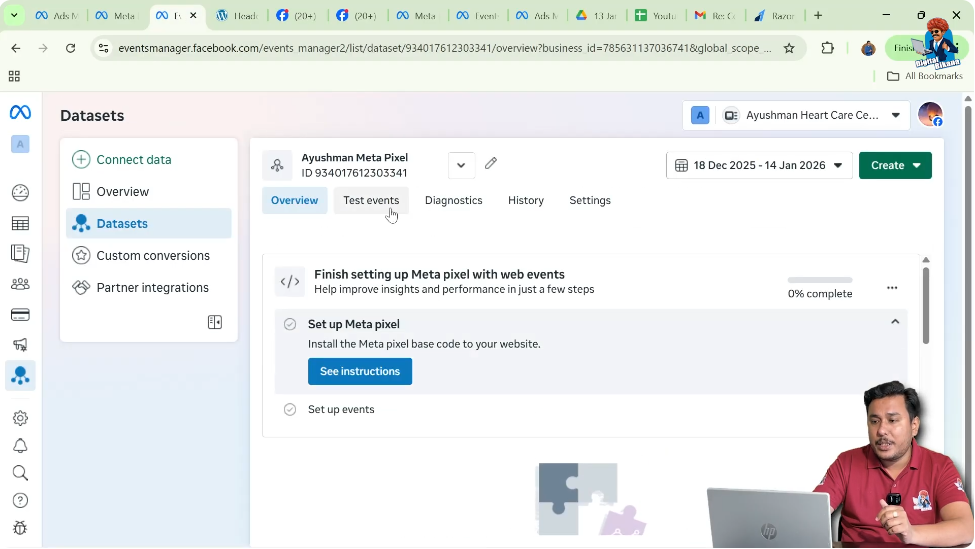
Task: Click the dataset node icon next to Ayushman Meta Pixel
Action: coord(277,165)
